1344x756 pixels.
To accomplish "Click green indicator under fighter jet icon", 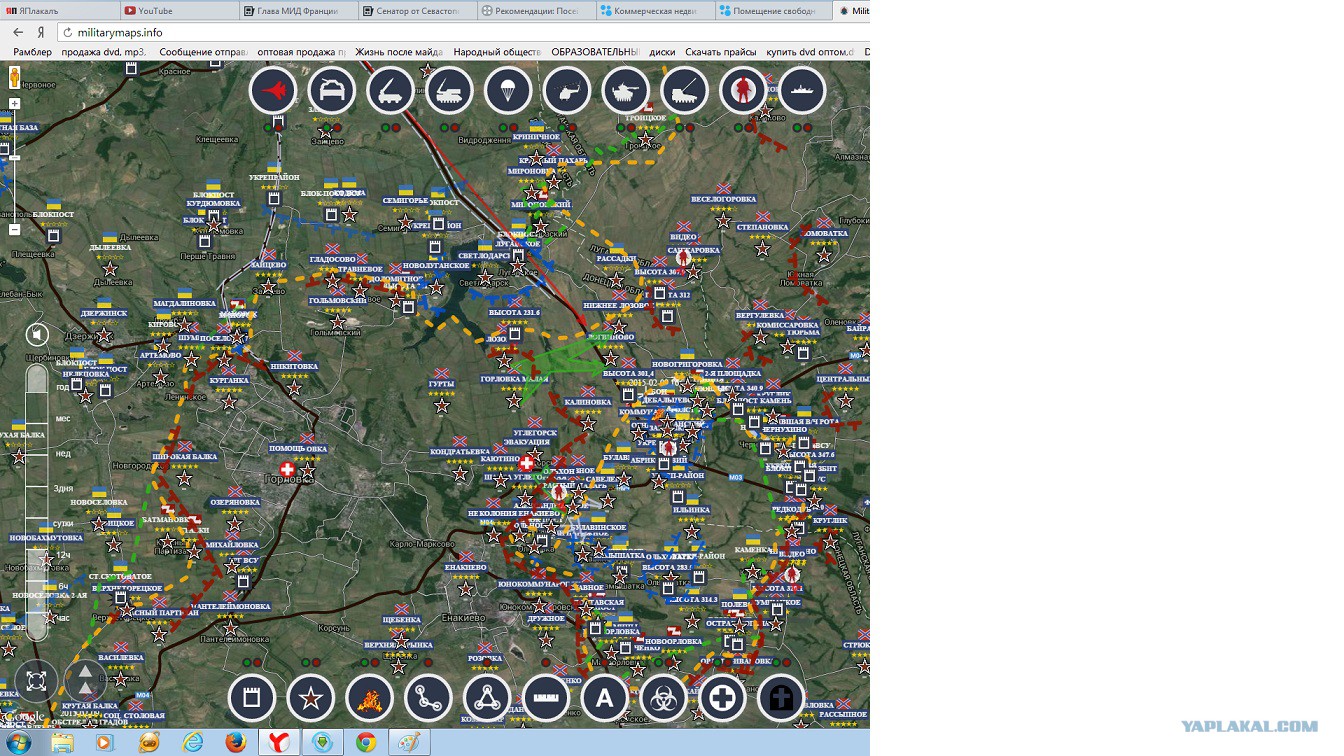I will click(266, 128).
